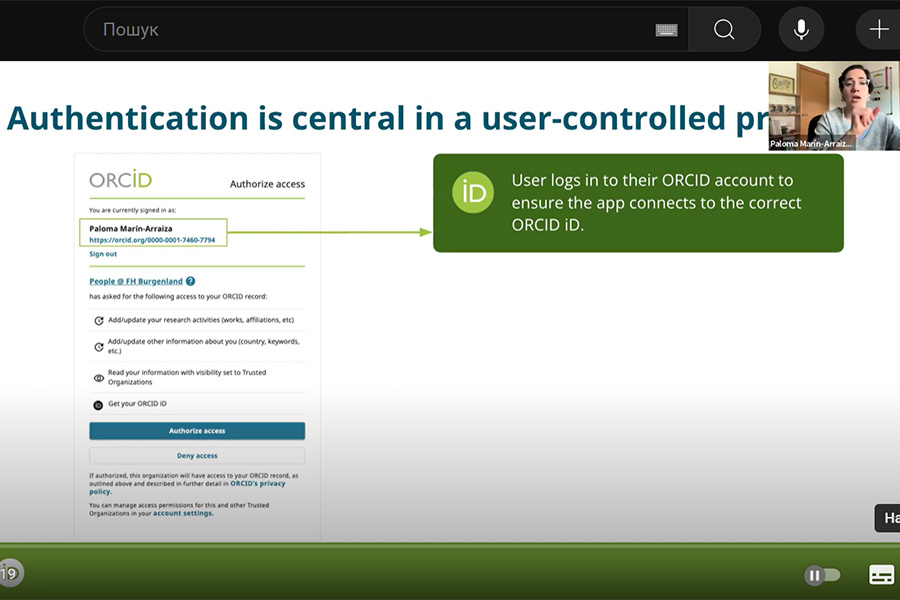Click the ORCID logo in the authorize panel
Viewport: 900px width, 600px height.
pyautogui.click(x=121, y=180)
